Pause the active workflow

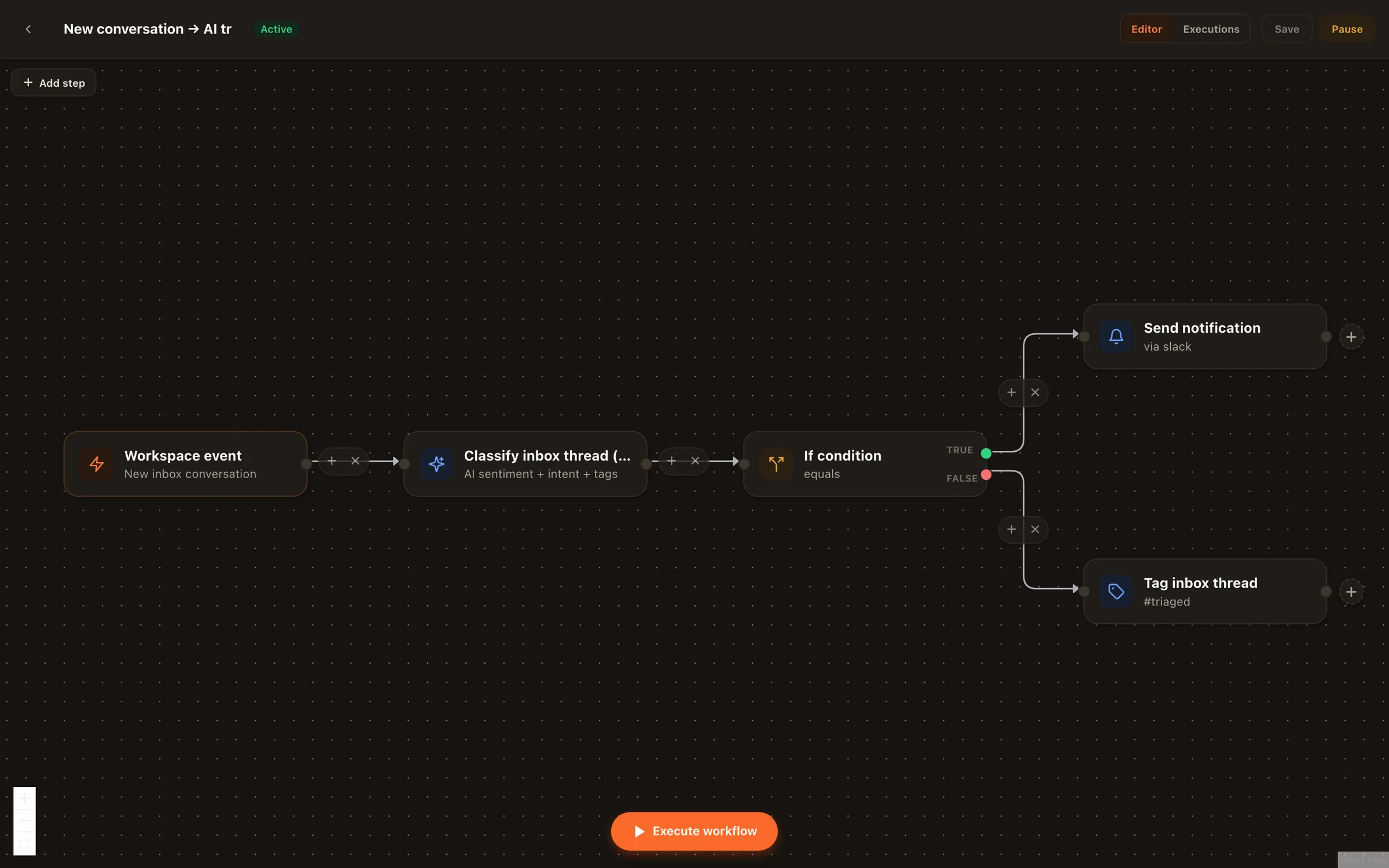point(1347,29)
